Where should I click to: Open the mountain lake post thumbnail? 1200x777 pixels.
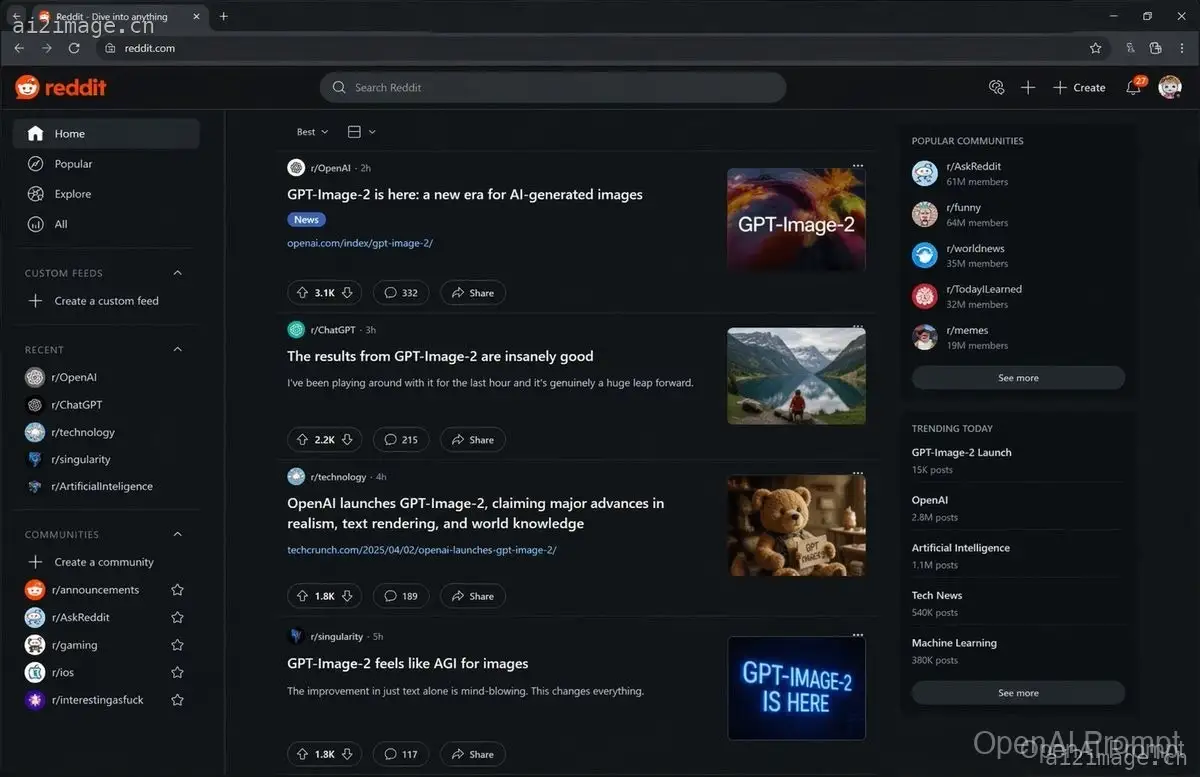click(796, 376)
